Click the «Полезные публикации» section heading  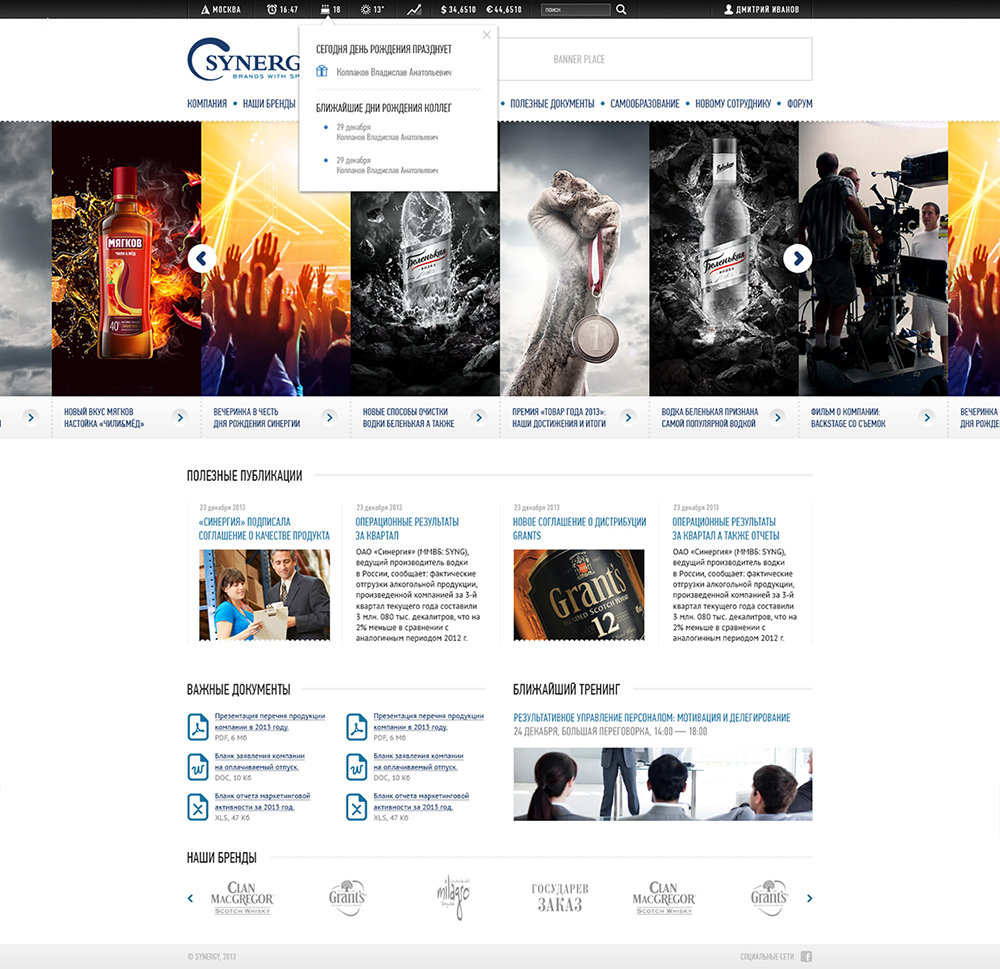point(244,475)
